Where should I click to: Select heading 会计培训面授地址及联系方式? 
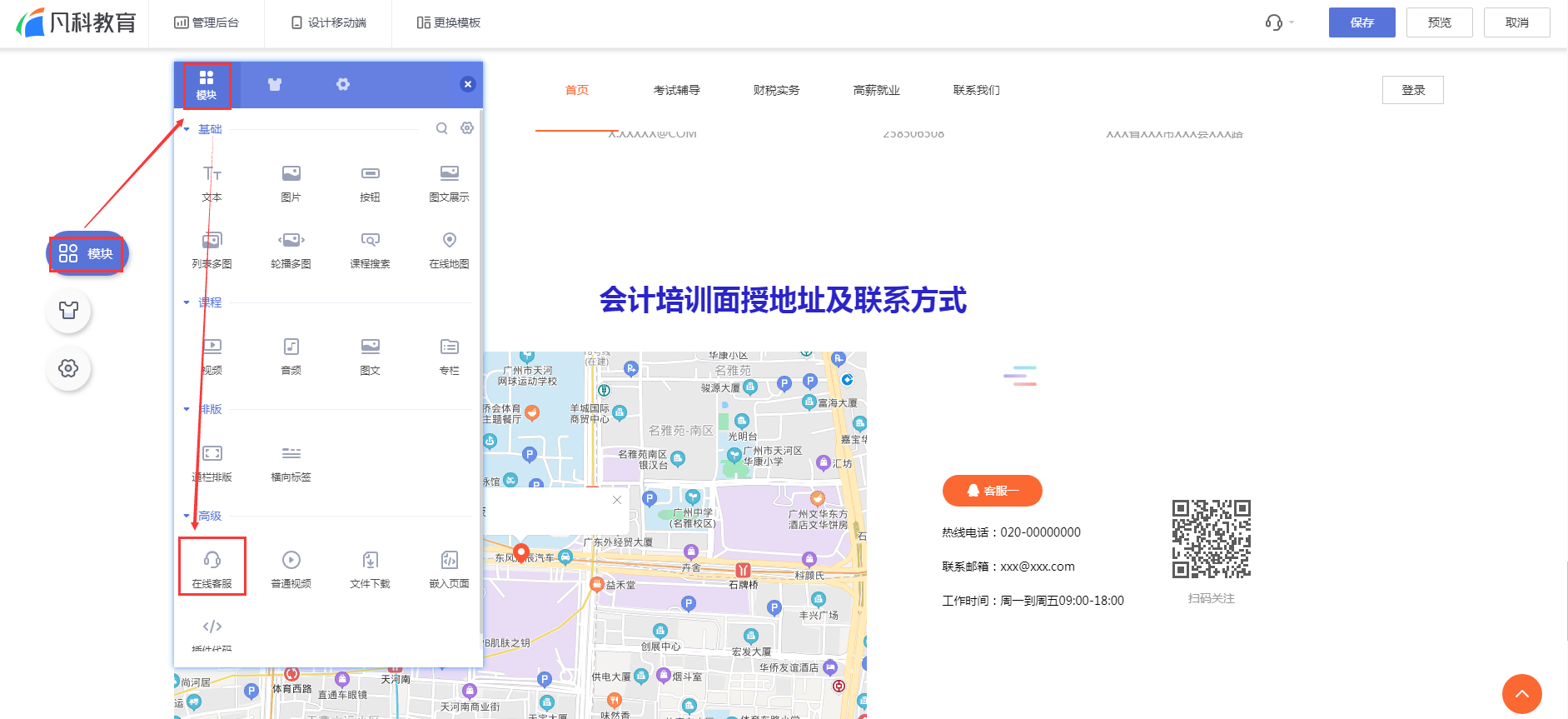pos(783,300)
